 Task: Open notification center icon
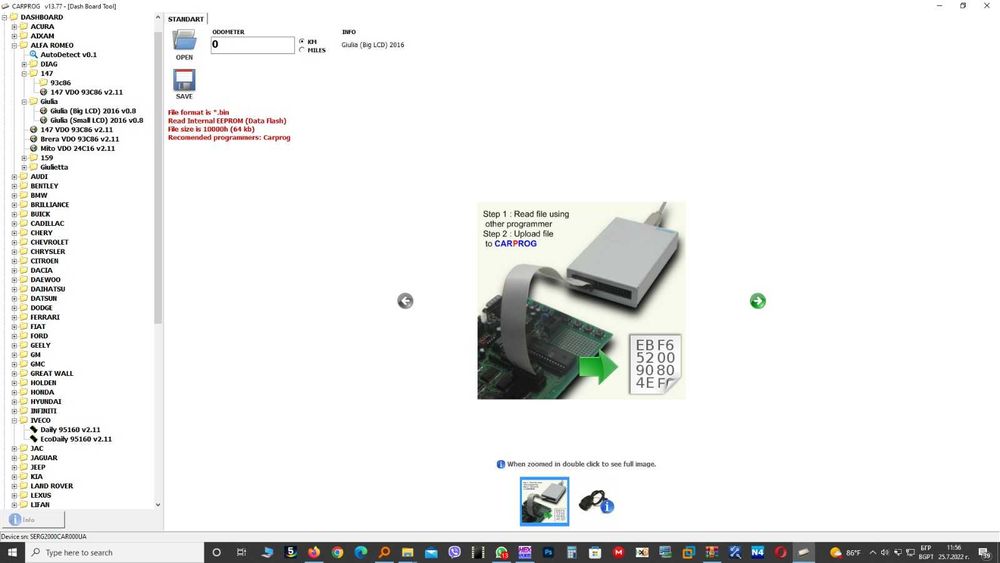pos(986,552)
